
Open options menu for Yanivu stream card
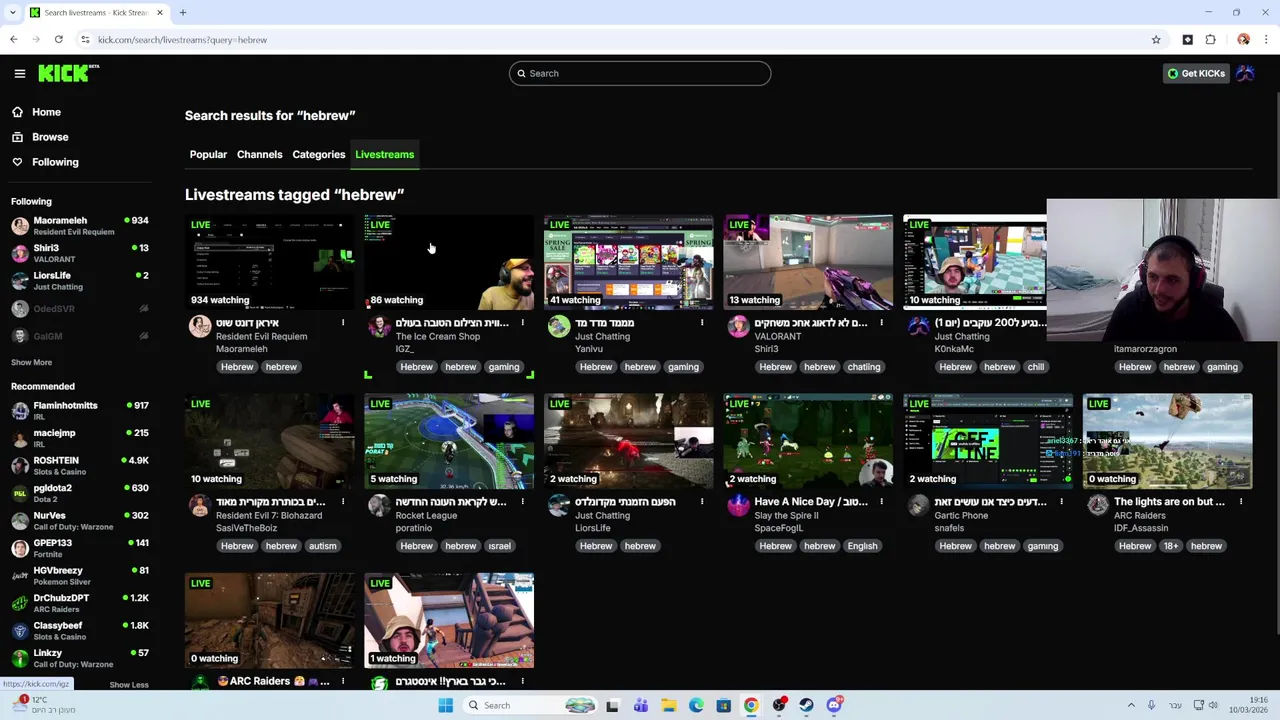point(702,323)
